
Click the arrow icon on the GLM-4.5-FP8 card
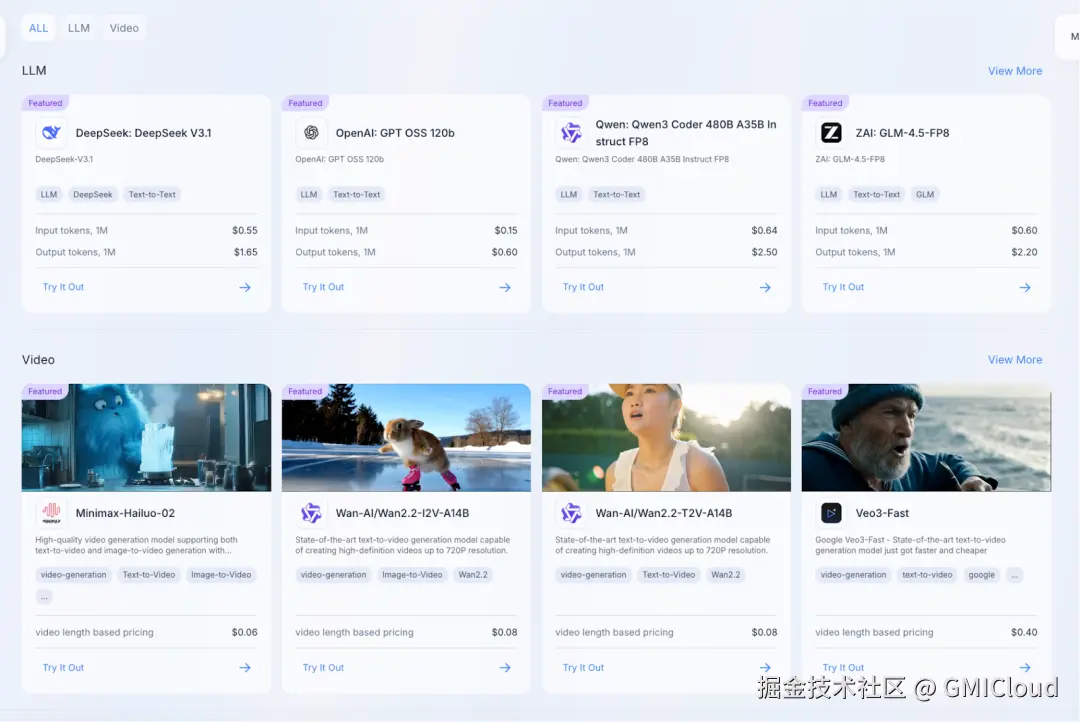pos(1025,287)
